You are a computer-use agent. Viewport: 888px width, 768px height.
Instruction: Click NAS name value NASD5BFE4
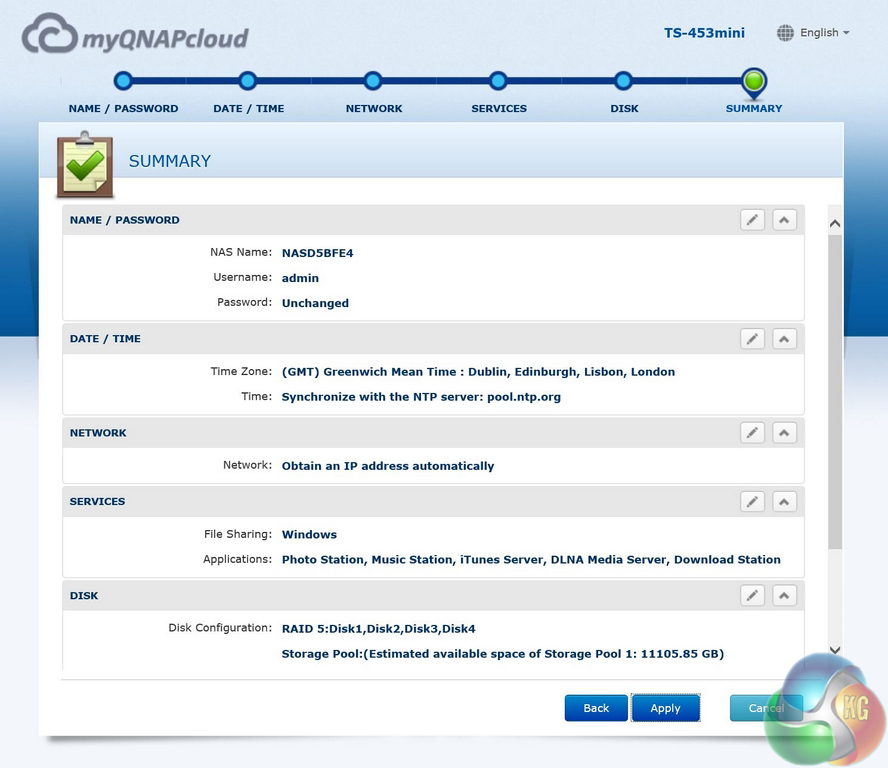318,253
